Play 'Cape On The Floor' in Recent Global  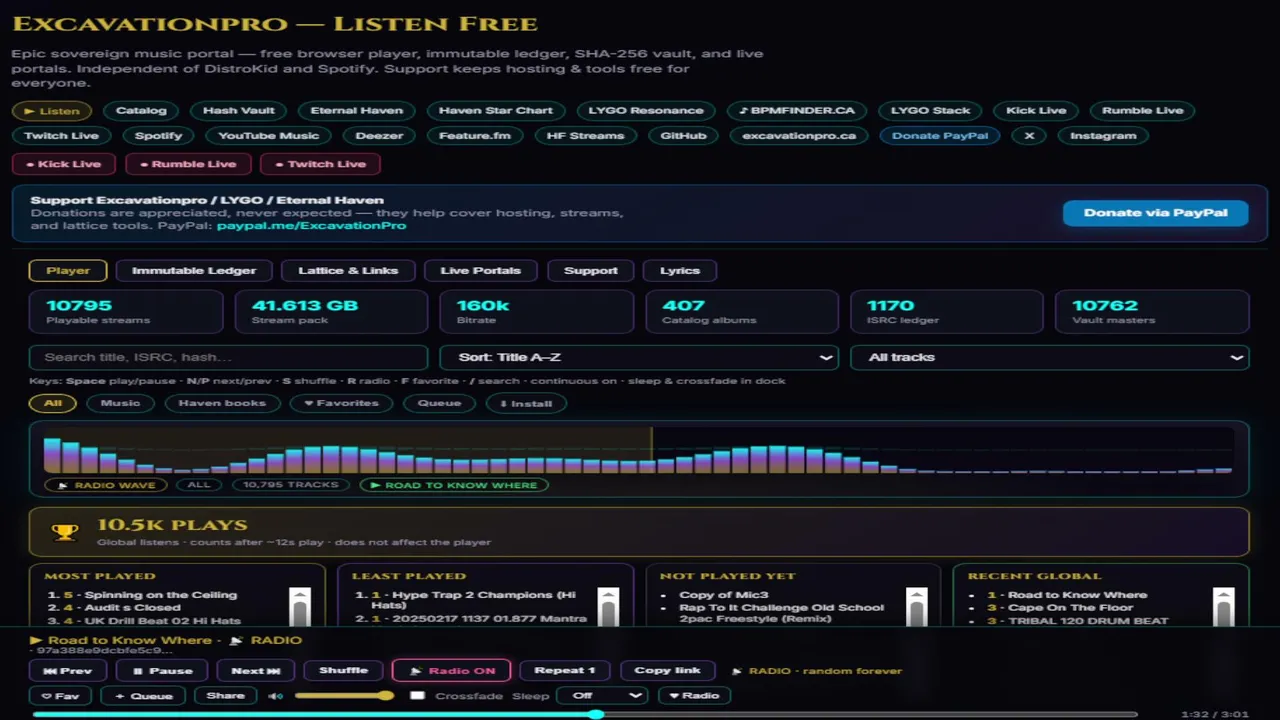click(x=1071, y=608)
